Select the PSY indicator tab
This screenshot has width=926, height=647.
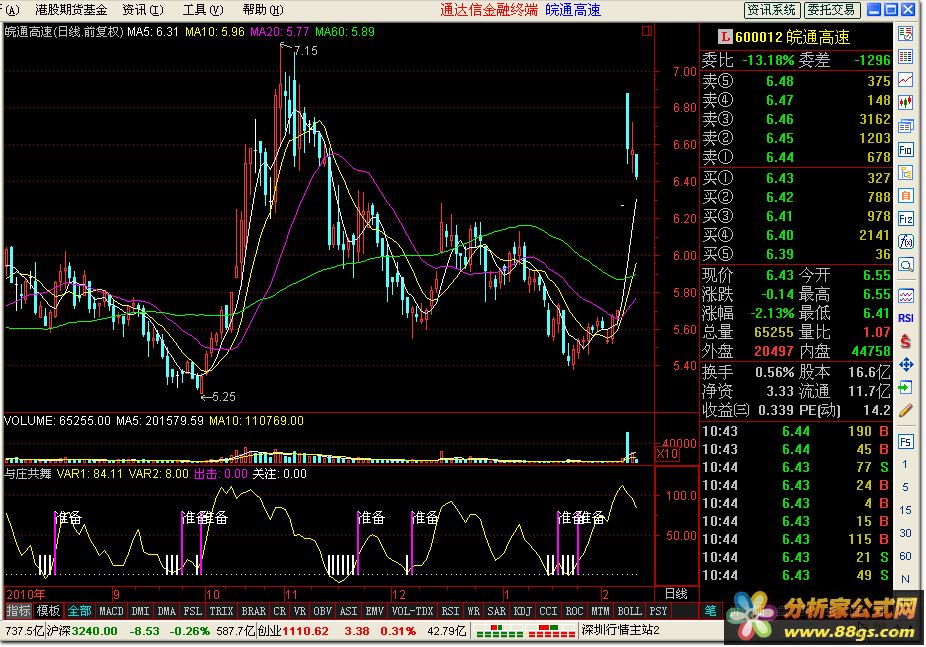658,611
